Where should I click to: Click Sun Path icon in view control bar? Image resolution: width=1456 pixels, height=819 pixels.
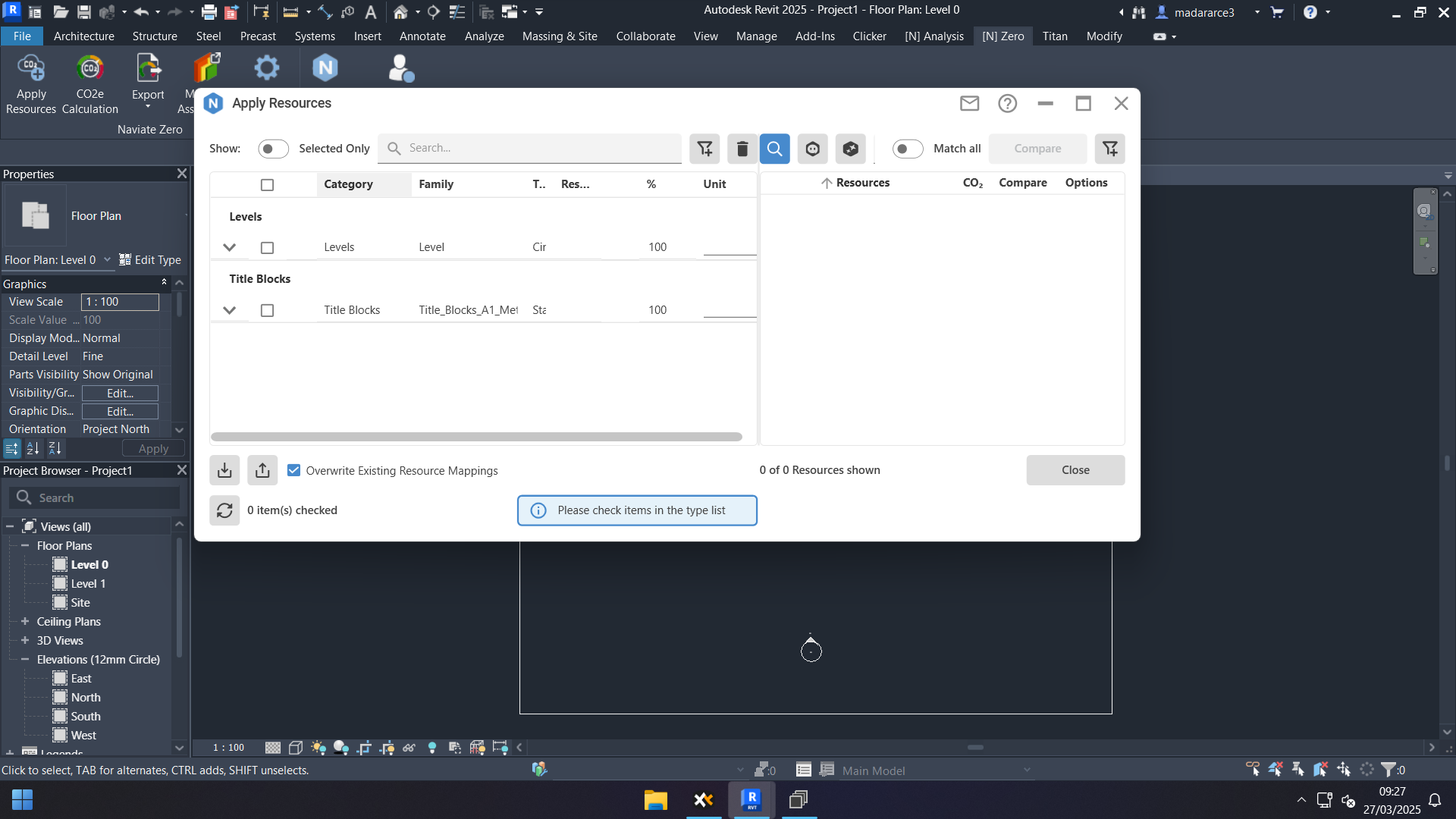(318, 748)
